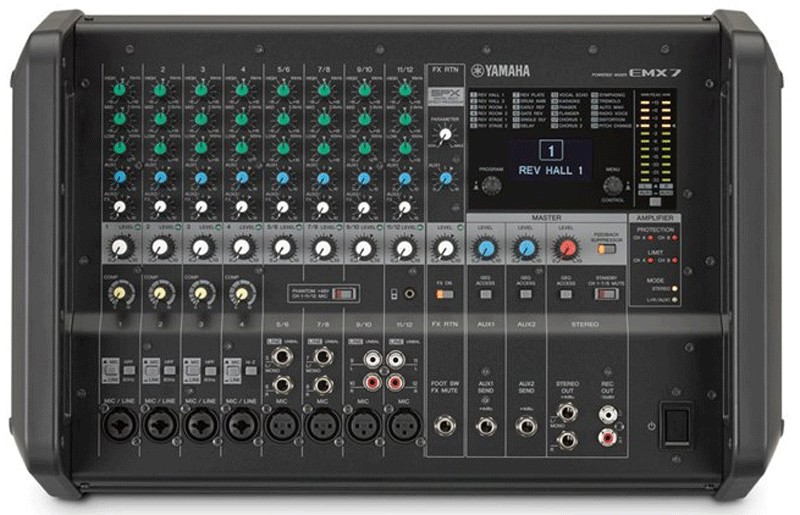The width and height of the screenshot is (800, 515).
Task: Click the channel 9/10 MIC XLR input
Action: click(364, 425)
